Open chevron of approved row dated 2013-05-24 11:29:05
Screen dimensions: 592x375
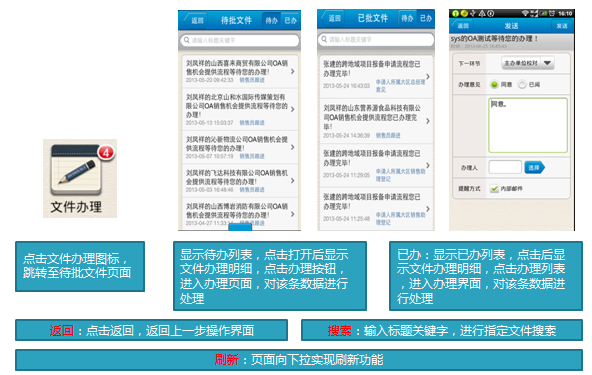[x=428, y=165]
